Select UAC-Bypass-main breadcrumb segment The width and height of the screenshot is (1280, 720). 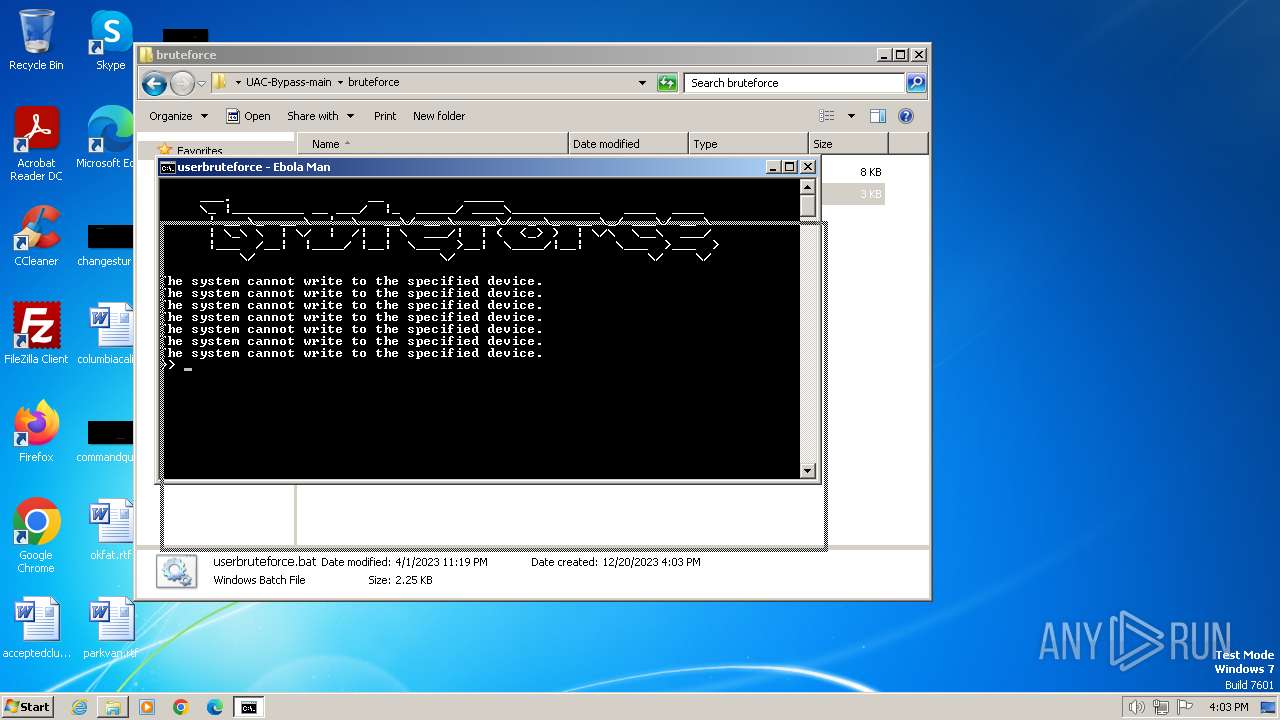pyautogui.click(x=288, y=83)
